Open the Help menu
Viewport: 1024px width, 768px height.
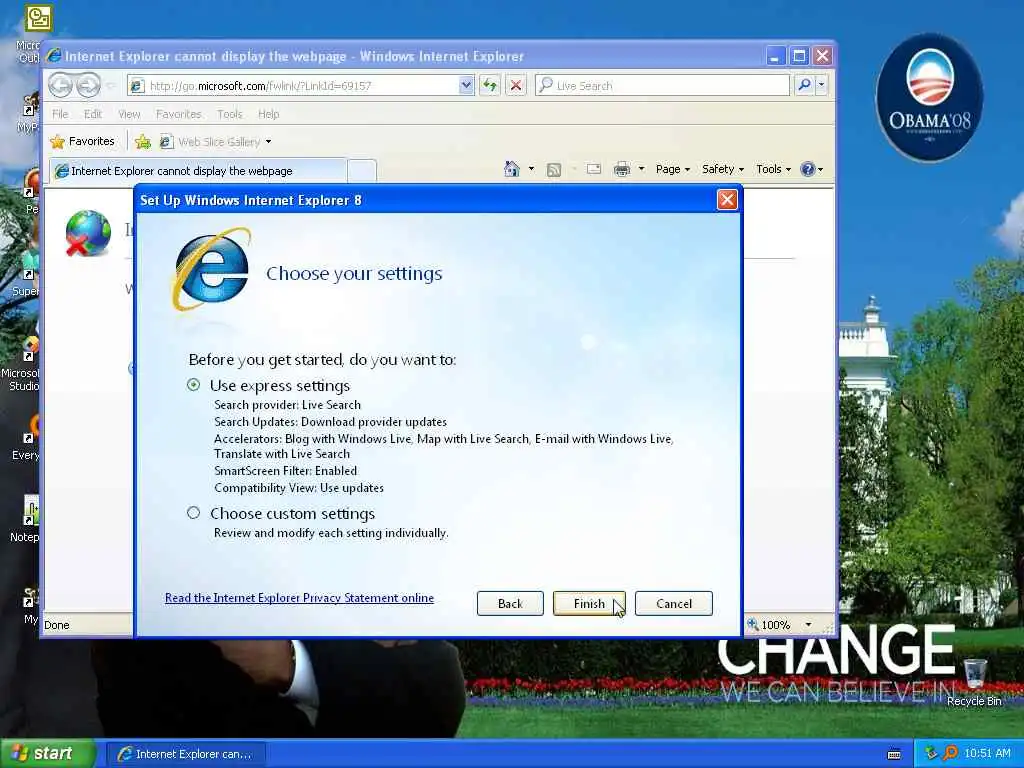pos(268,114)
